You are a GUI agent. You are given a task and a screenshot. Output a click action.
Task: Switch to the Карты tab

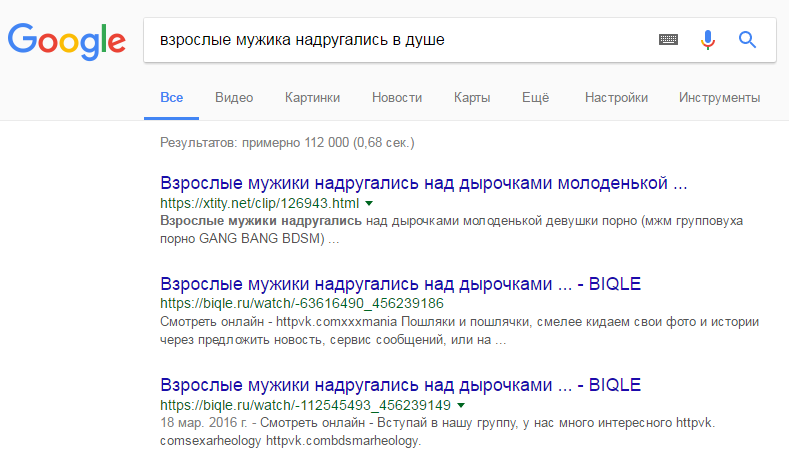pyautogui.click(x=472, y=98)
